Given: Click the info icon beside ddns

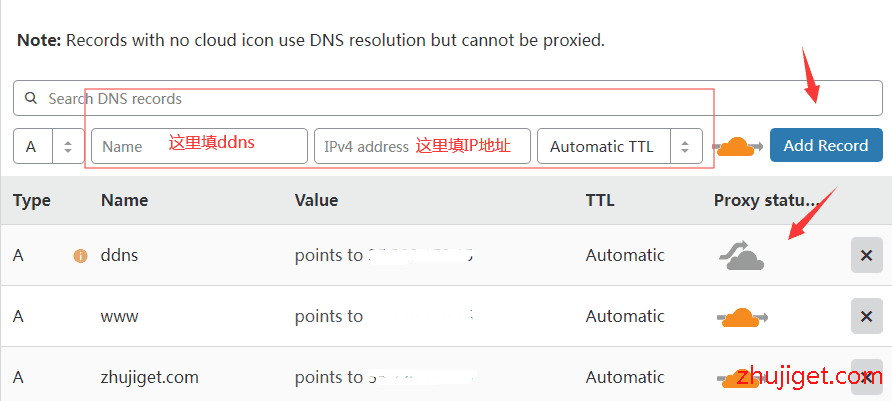Looking at the screenshot, I should 80,256.
